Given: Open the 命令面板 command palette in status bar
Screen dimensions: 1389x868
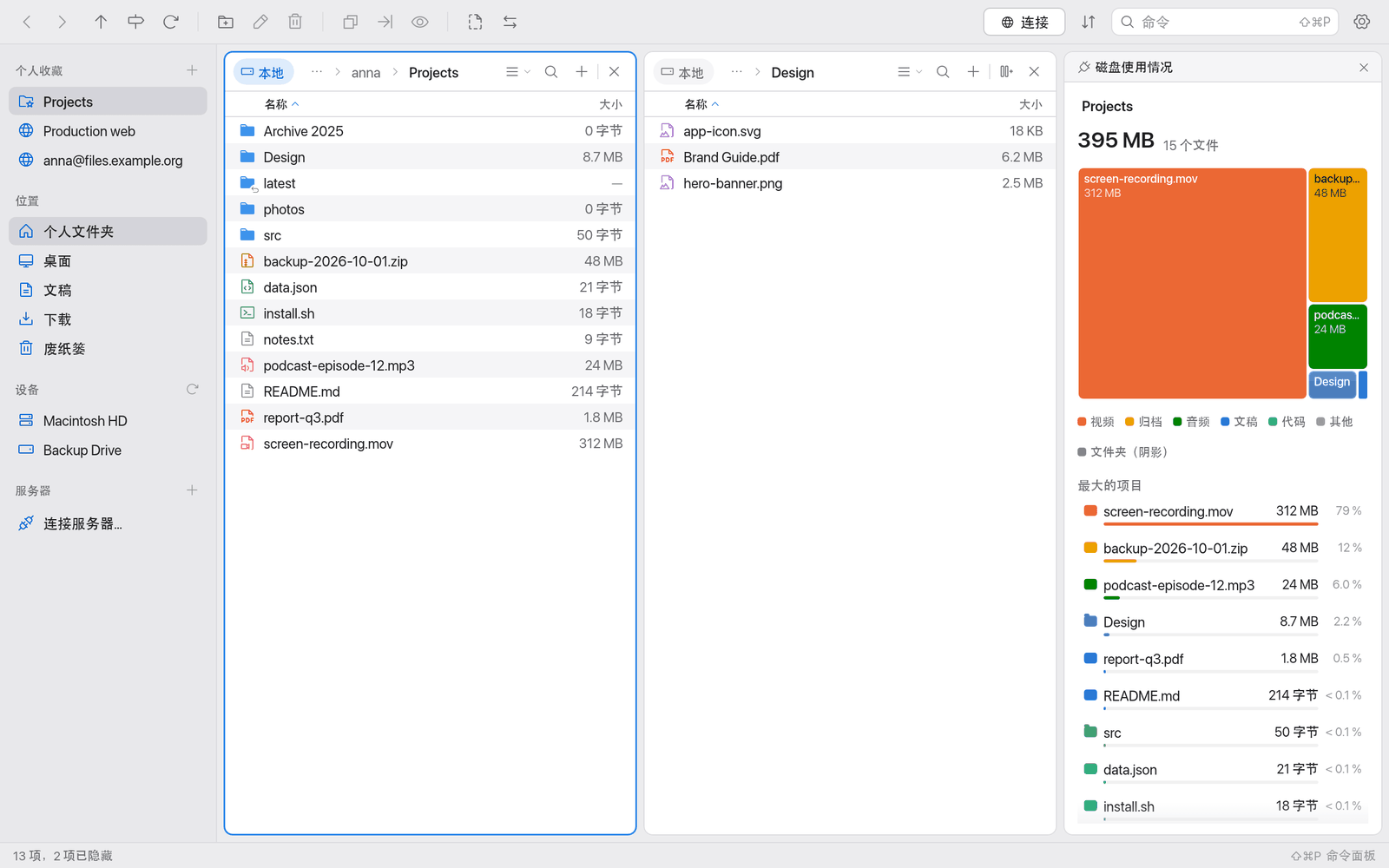Looking at the screenshot, I should (x=1333, y=856).
